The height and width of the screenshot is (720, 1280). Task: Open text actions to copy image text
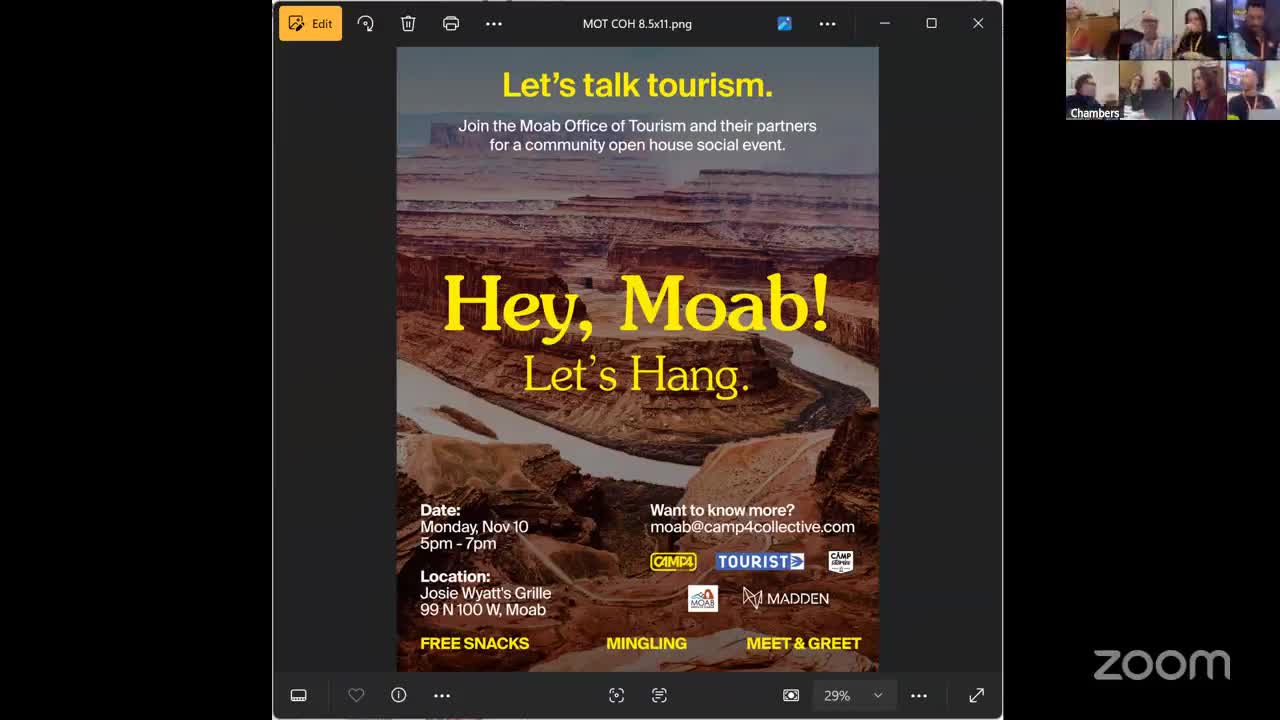[x=659, y=695]
